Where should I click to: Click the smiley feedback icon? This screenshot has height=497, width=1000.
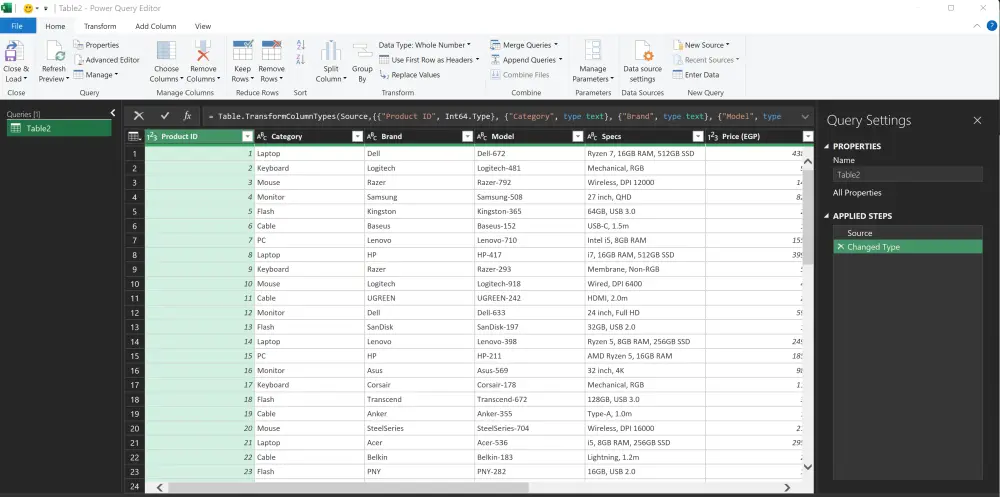pyautogui.click(x=28, y=8)
